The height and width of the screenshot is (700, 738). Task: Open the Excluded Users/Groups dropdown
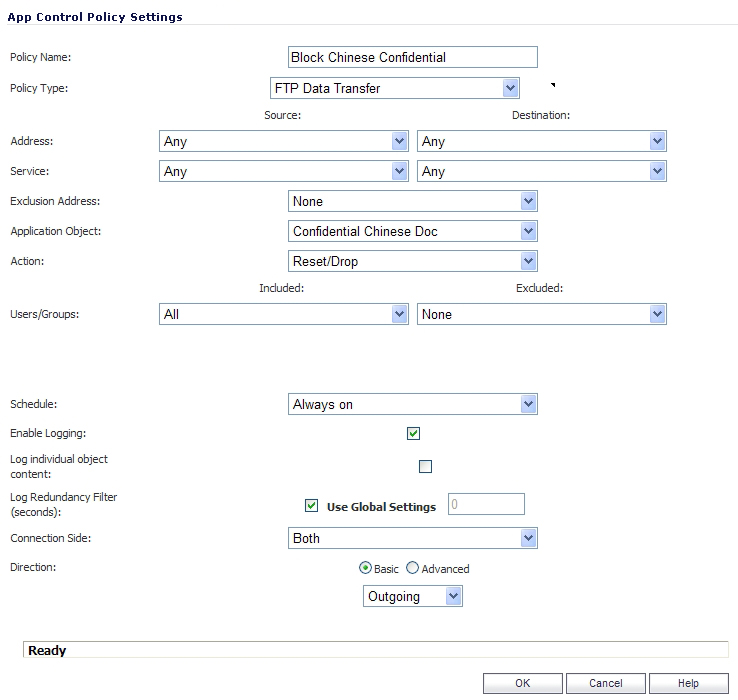[542, 314]
